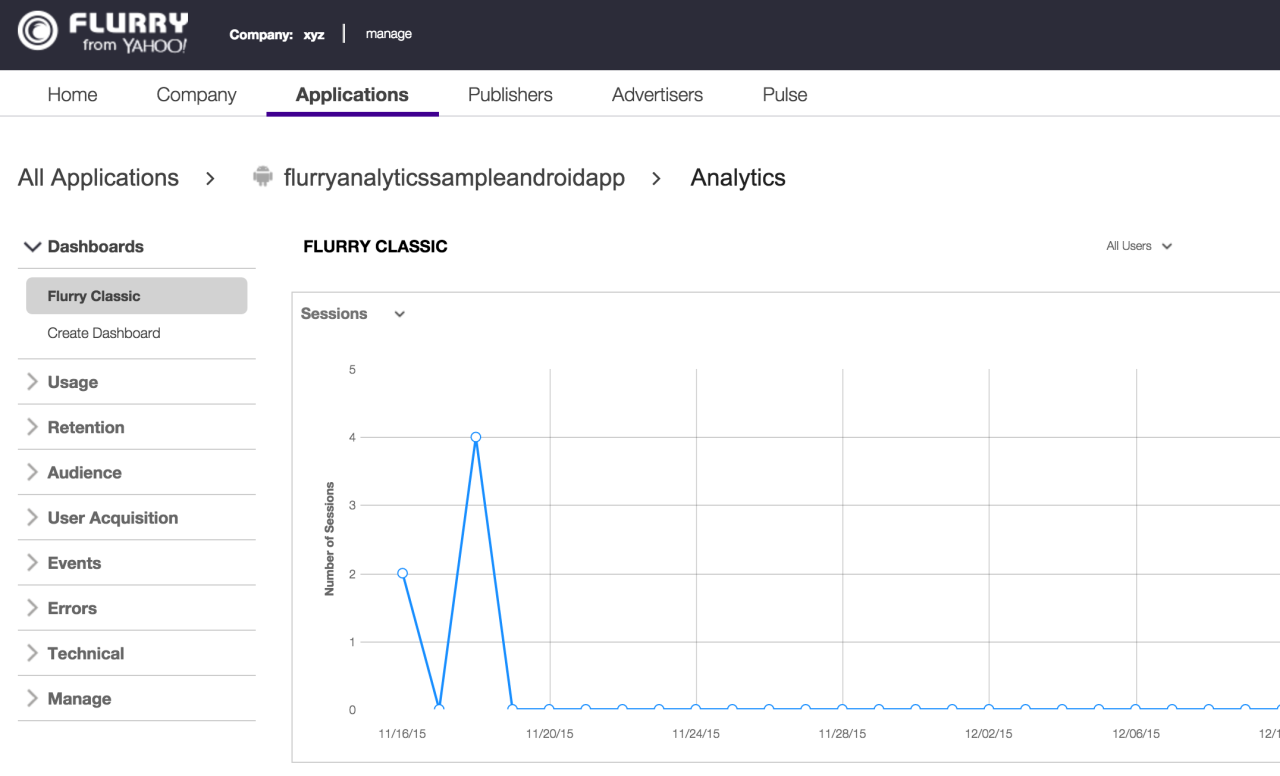
Task: Open the Company tab
Action: tap(197, 95)
